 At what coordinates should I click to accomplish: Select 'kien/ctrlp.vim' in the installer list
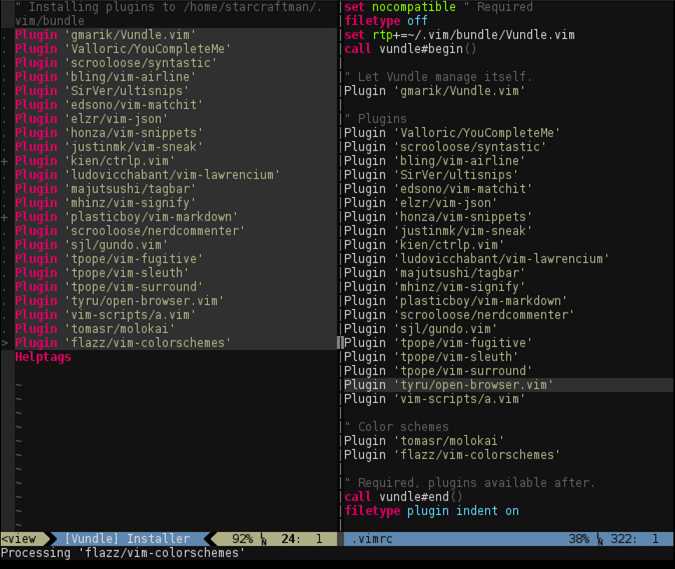pos(95,161)
